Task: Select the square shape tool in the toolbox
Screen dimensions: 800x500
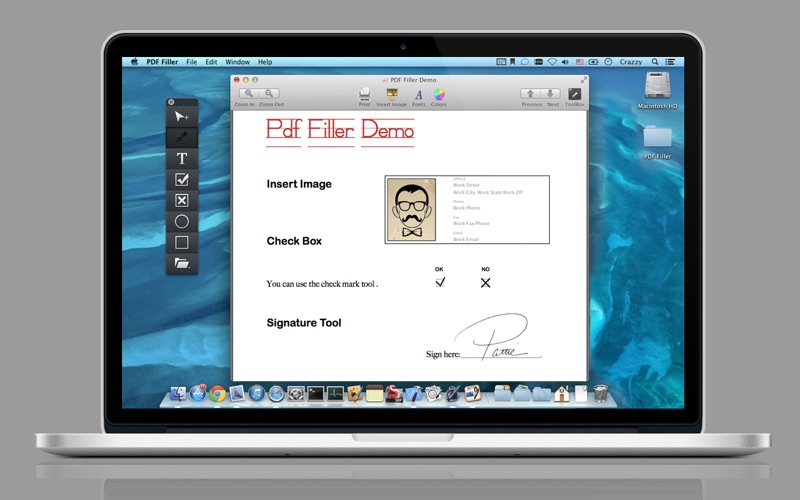Action: pos(182,242)
